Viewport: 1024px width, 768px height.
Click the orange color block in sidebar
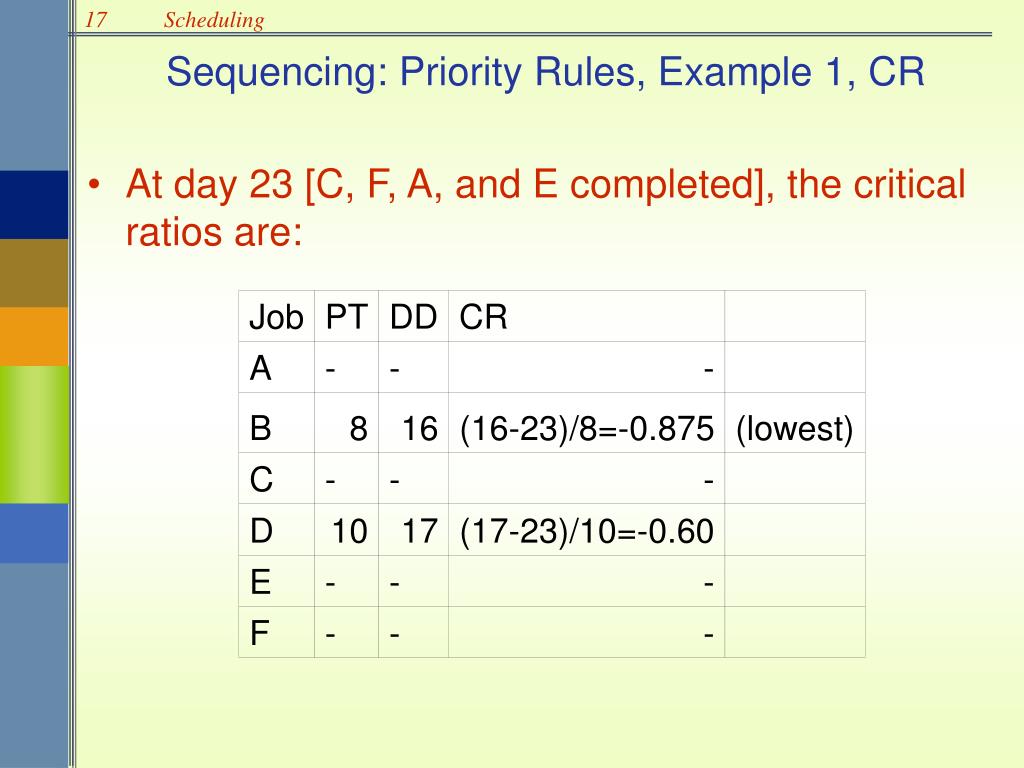click(x=34, y=336)
